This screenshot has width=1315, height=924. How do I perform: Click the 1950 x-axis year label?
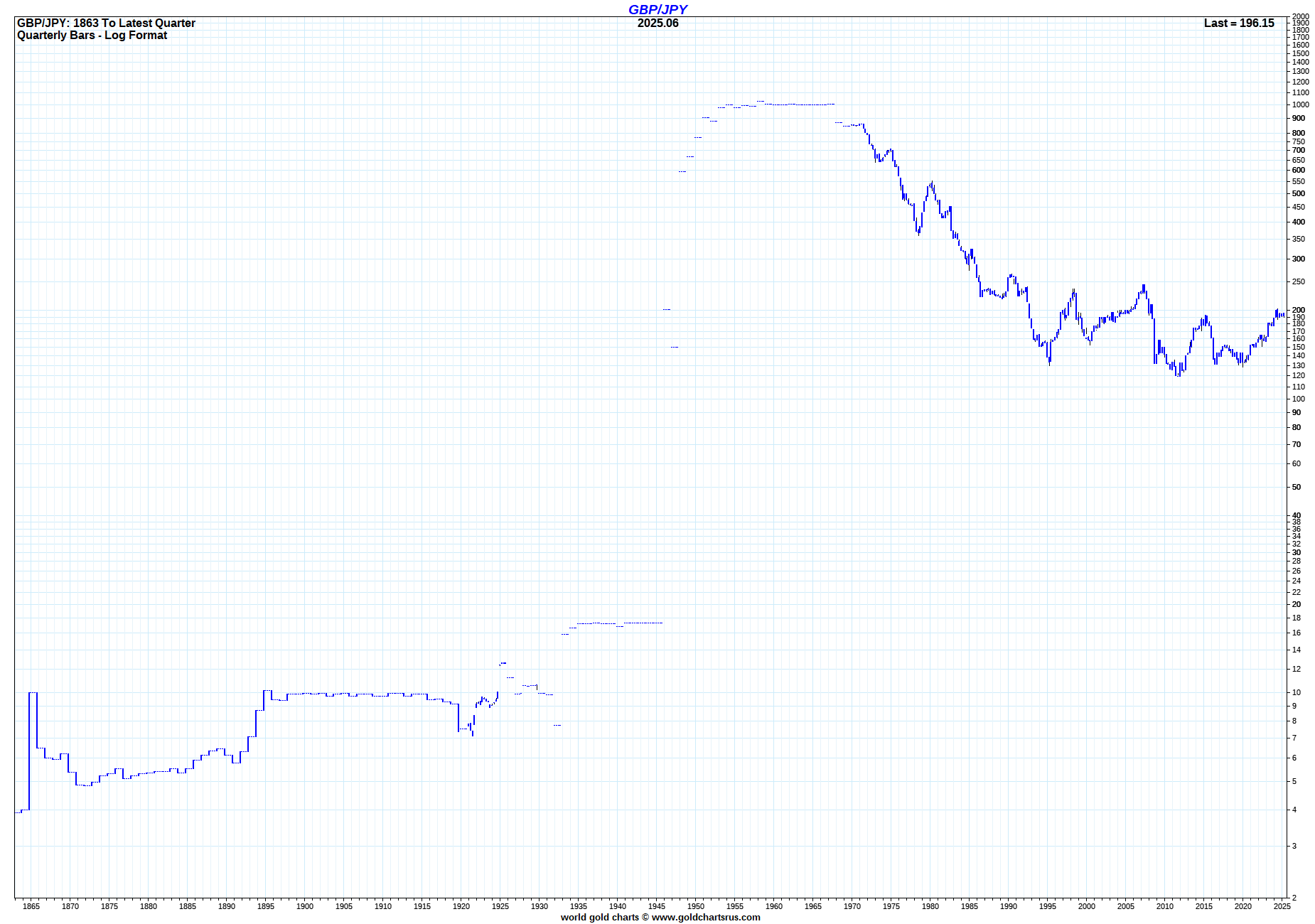[x=696, y=906]
